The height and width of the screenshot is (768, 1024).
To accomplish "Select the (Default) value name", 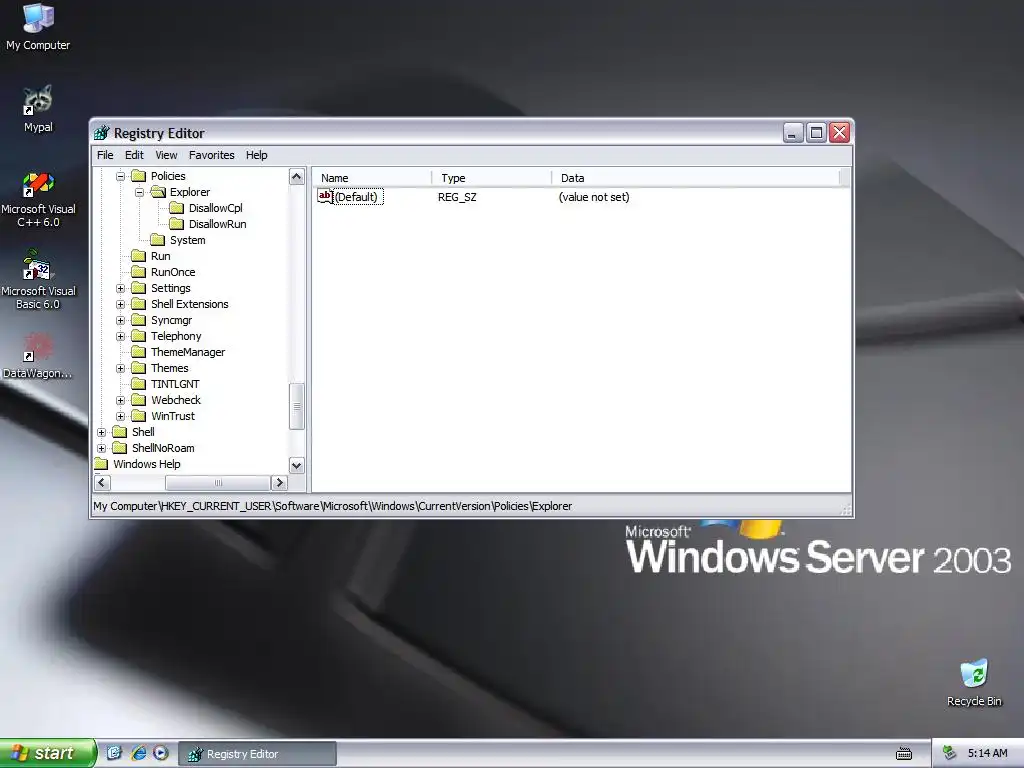I will [x=356, y=197].
